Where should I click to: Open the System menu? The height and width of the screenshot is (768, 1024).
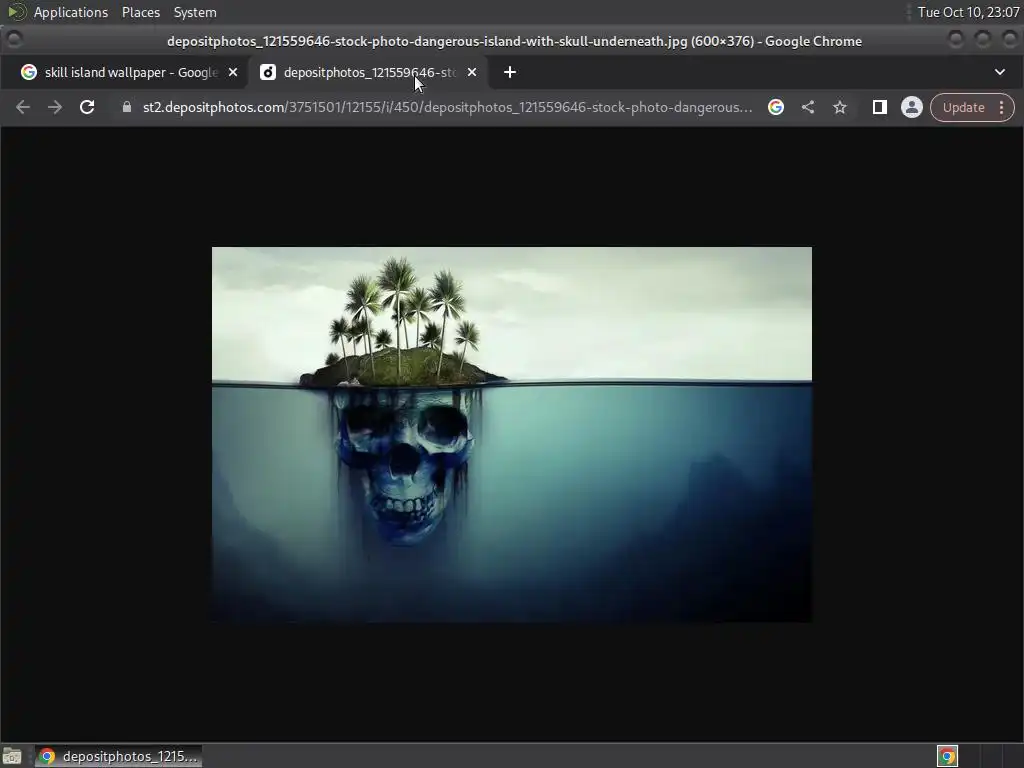pos(195,12)
